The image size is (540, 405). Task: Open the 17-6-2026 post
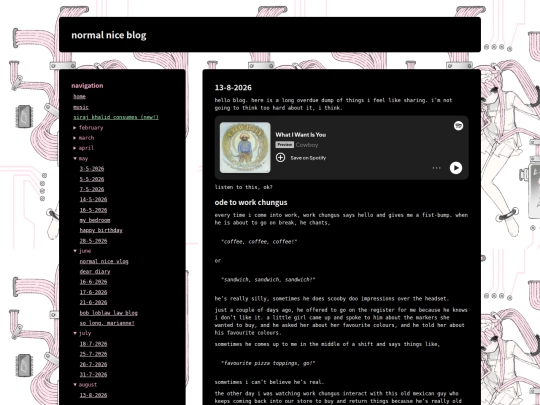(93, 292)
